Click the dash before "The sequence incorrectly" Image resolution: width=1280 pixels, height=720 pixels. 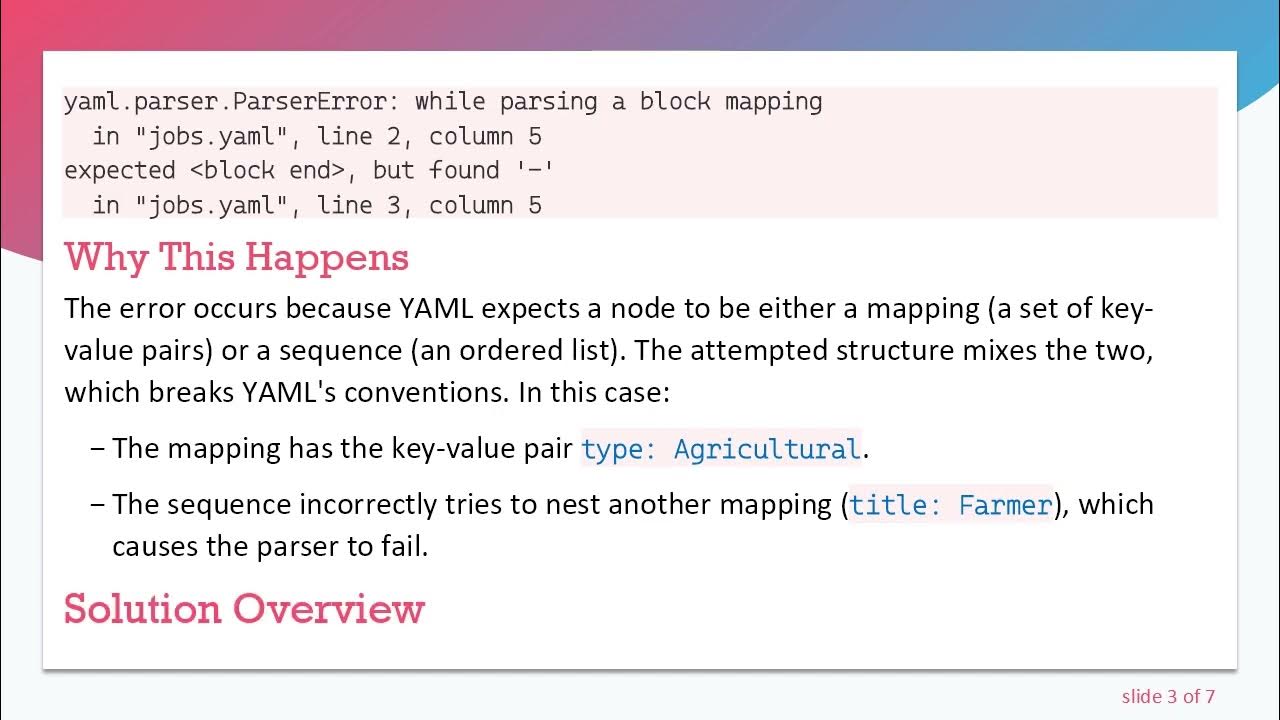coord(97,504)
